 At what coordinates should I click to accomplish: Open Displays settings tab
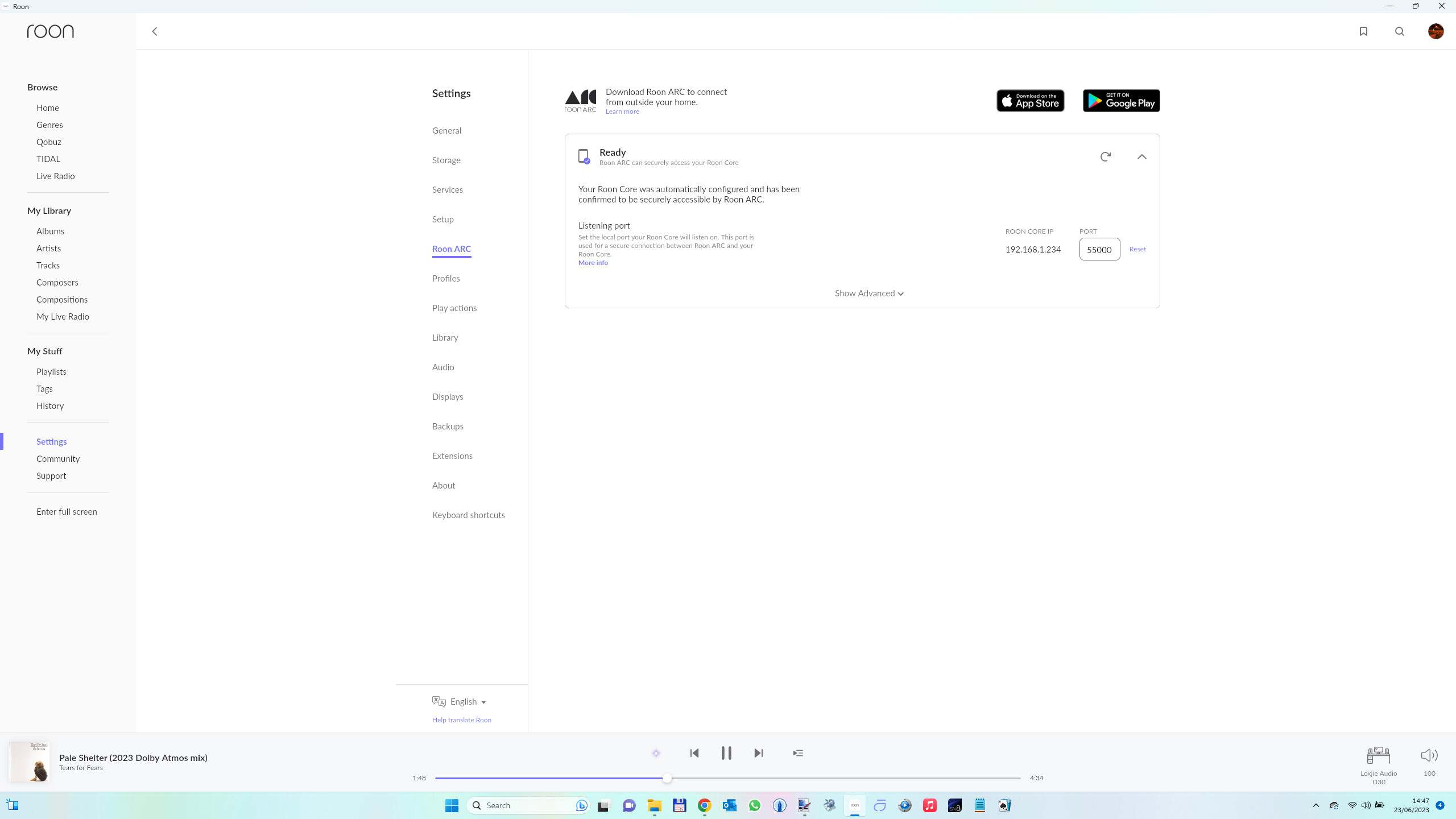pos(447,397)
